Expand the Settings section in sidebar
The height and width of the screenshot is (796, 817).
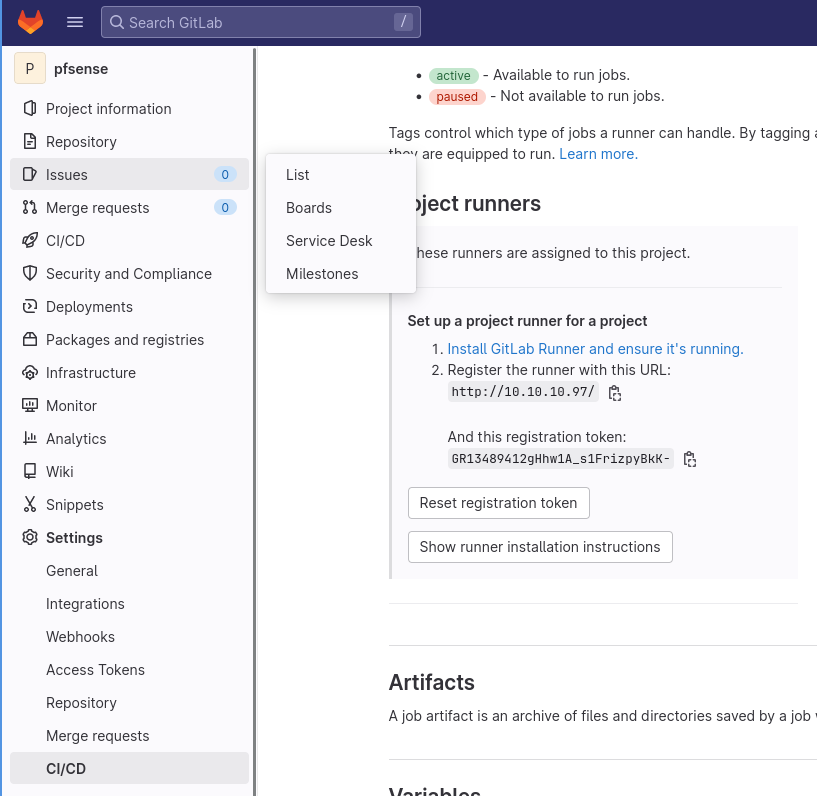(74, 538)
